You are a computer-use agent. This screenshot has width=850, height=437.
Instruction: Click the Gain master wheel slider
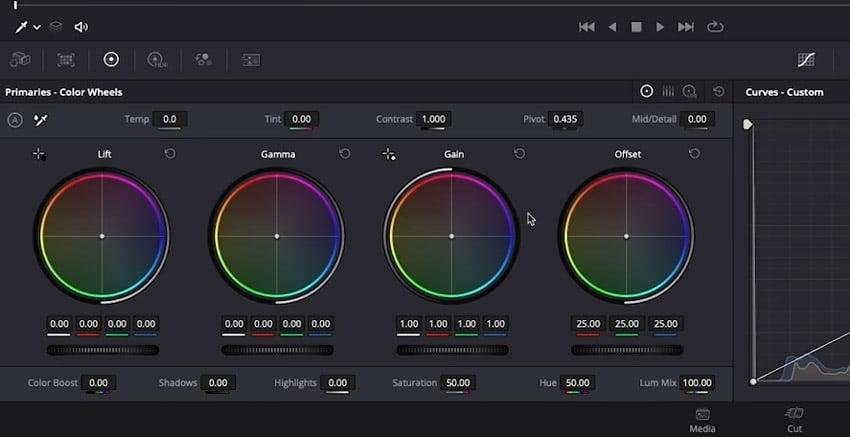(x=452, y=350)
